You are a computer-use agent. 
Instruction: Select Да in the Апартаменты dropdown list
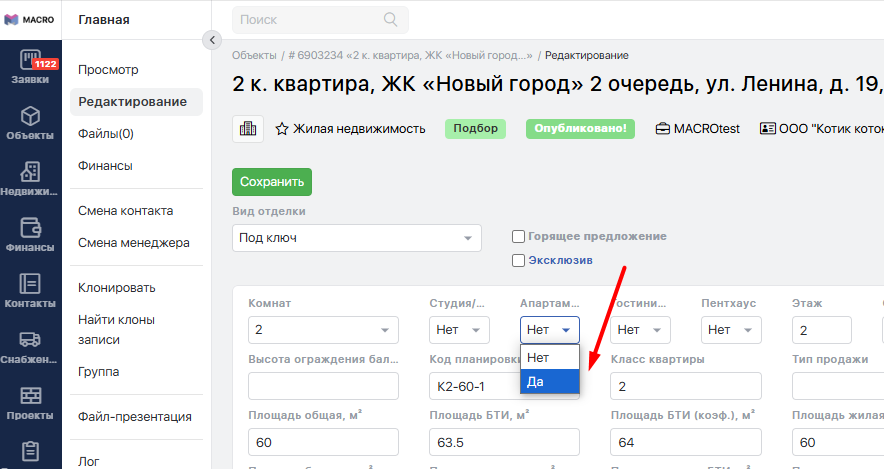pyautogui.click(x=549, y=381)
